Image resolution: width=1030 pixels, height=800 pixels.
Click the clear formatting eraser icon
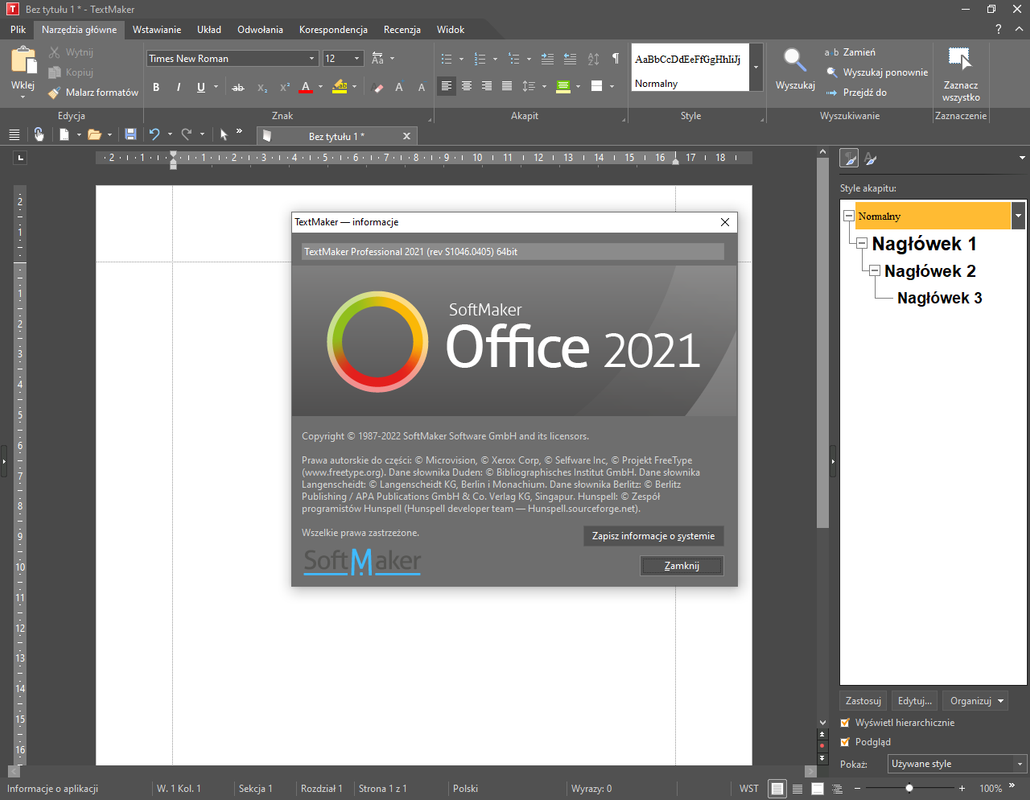pyautogui.click(x=378, y=87)
